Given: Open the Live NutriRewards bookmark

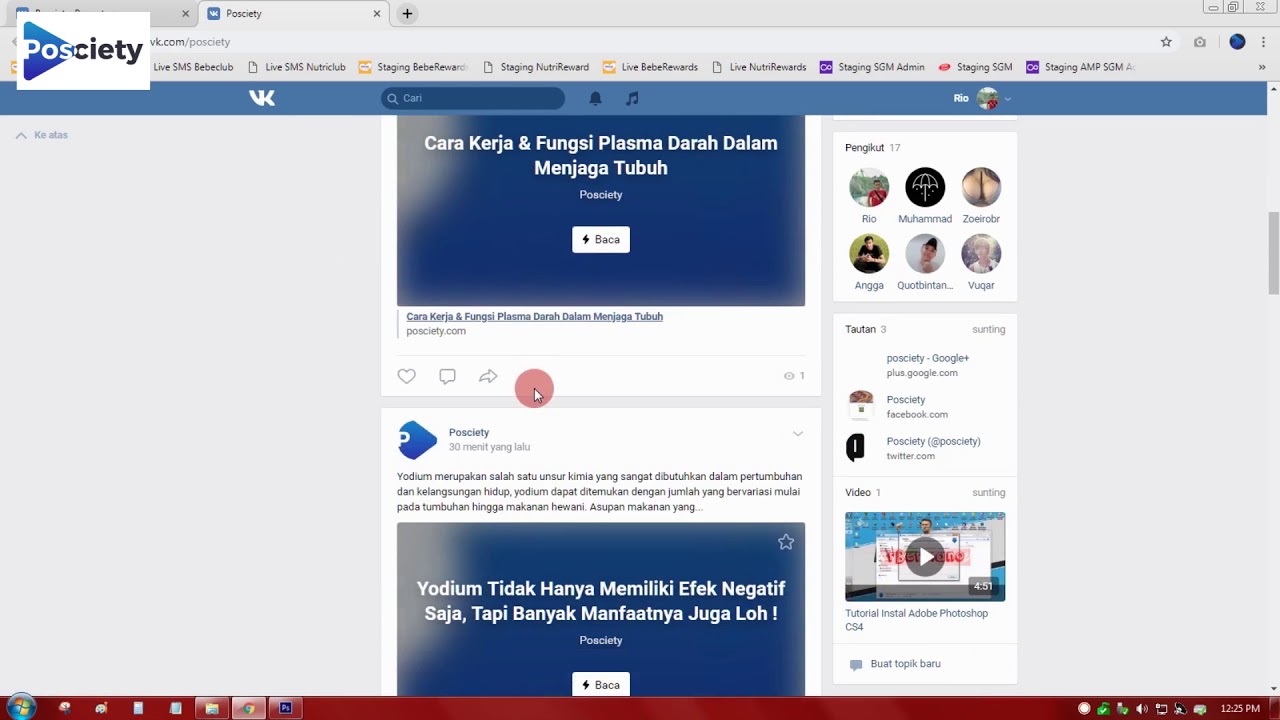Looking at the screenshot, I should point(759,67).
